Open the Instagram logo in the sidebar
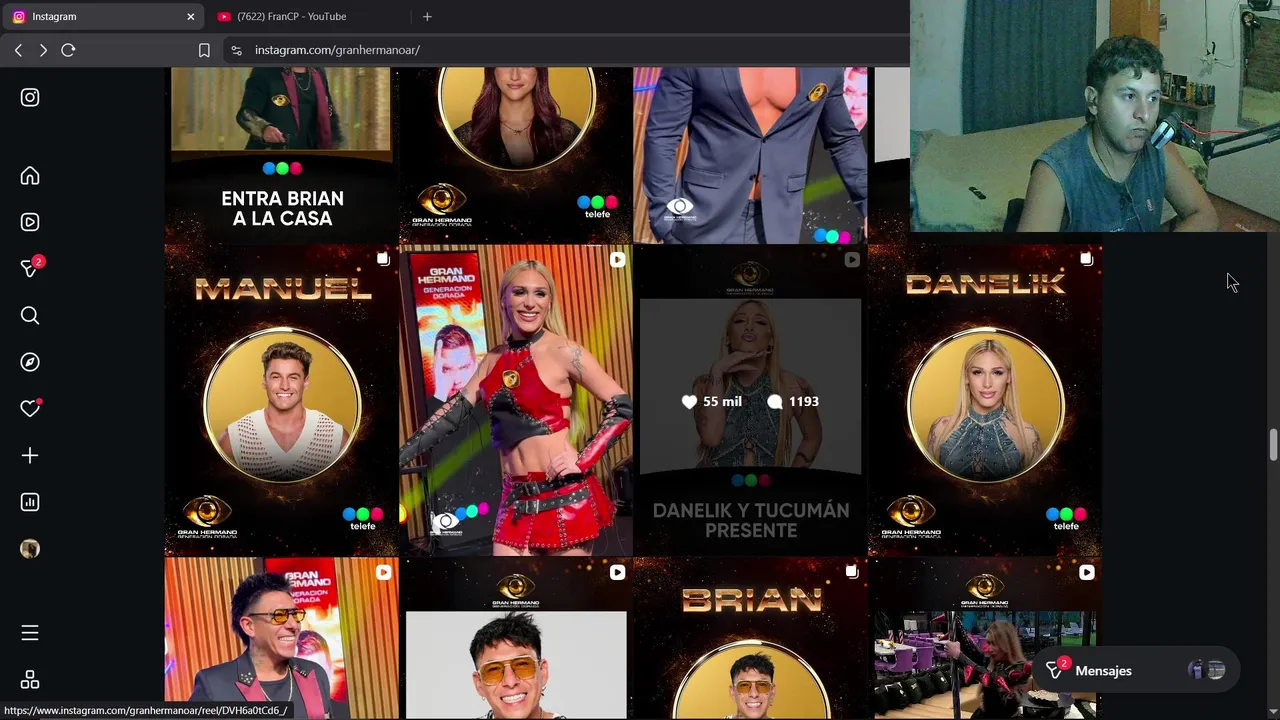Viewport: 1280px width, 720px height. pos(30,97)
